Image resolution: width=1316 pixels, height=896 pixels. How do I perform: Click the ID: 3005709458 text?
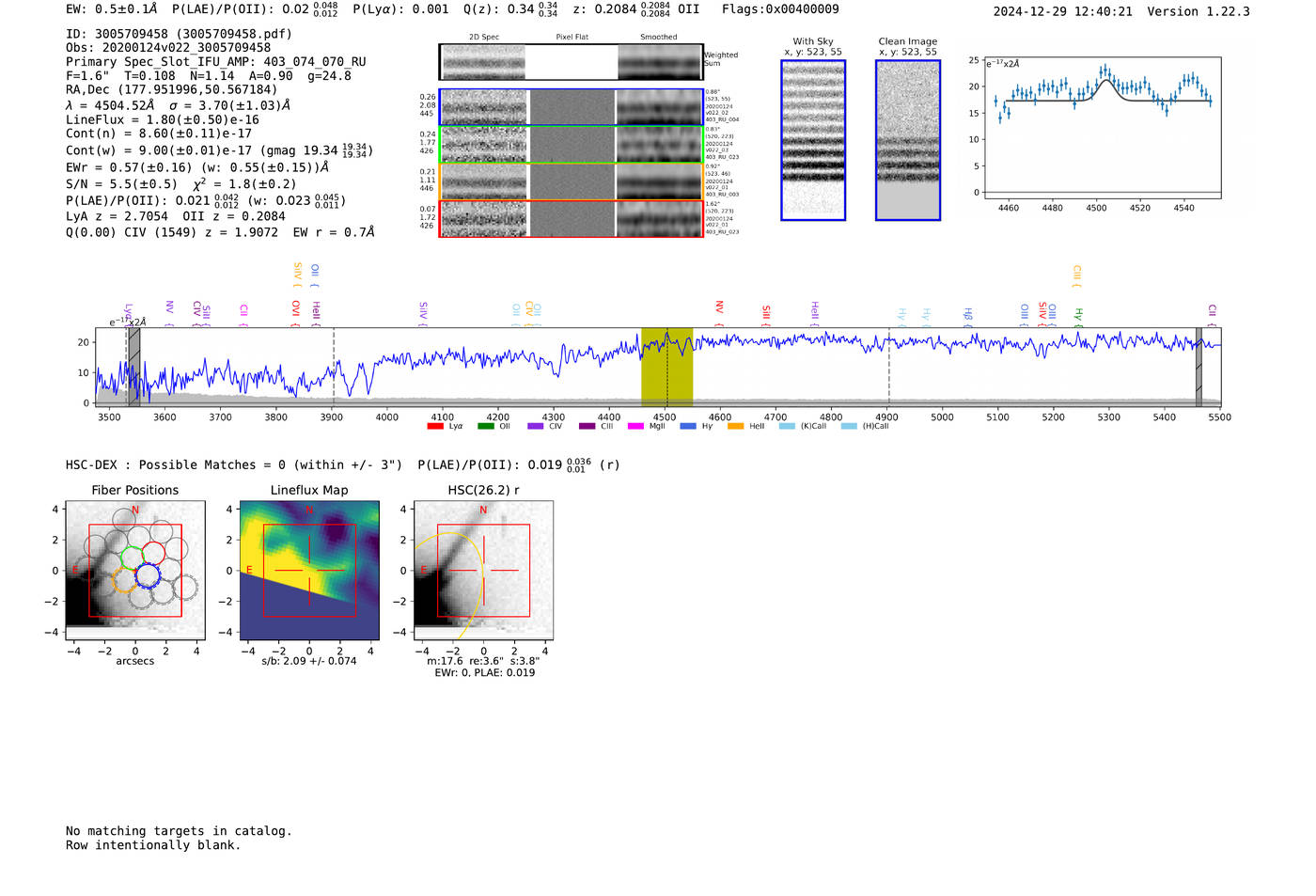[179, 34]
